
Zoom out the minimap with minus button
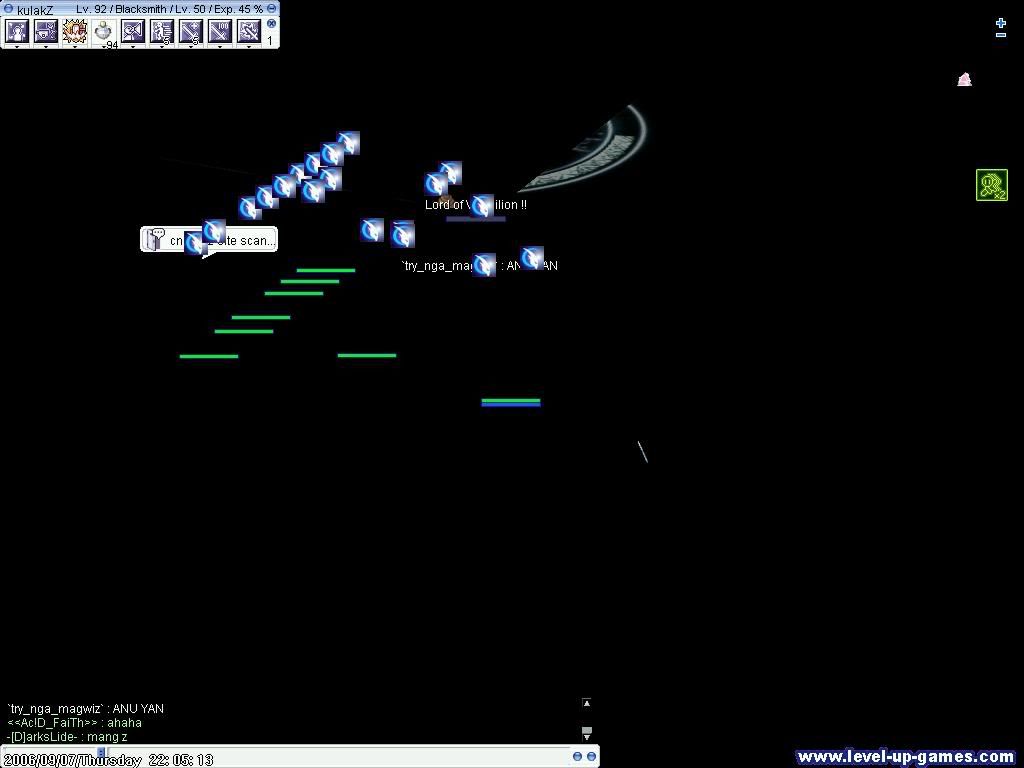tap(1000, 36)
